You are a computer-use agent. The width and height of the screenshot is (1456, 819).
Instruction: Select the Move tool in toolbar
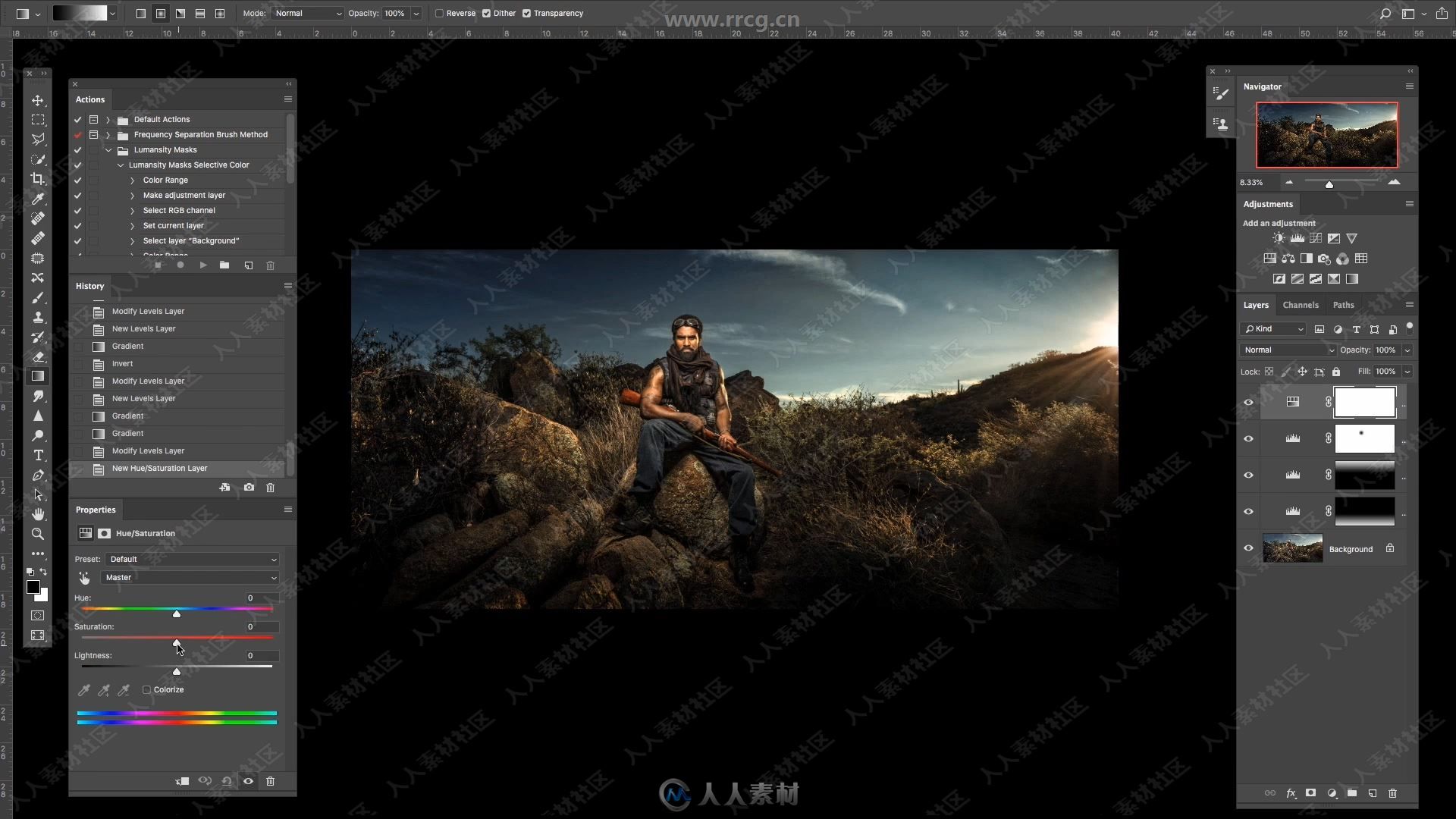pyautogui.click(x=38, y=100)
